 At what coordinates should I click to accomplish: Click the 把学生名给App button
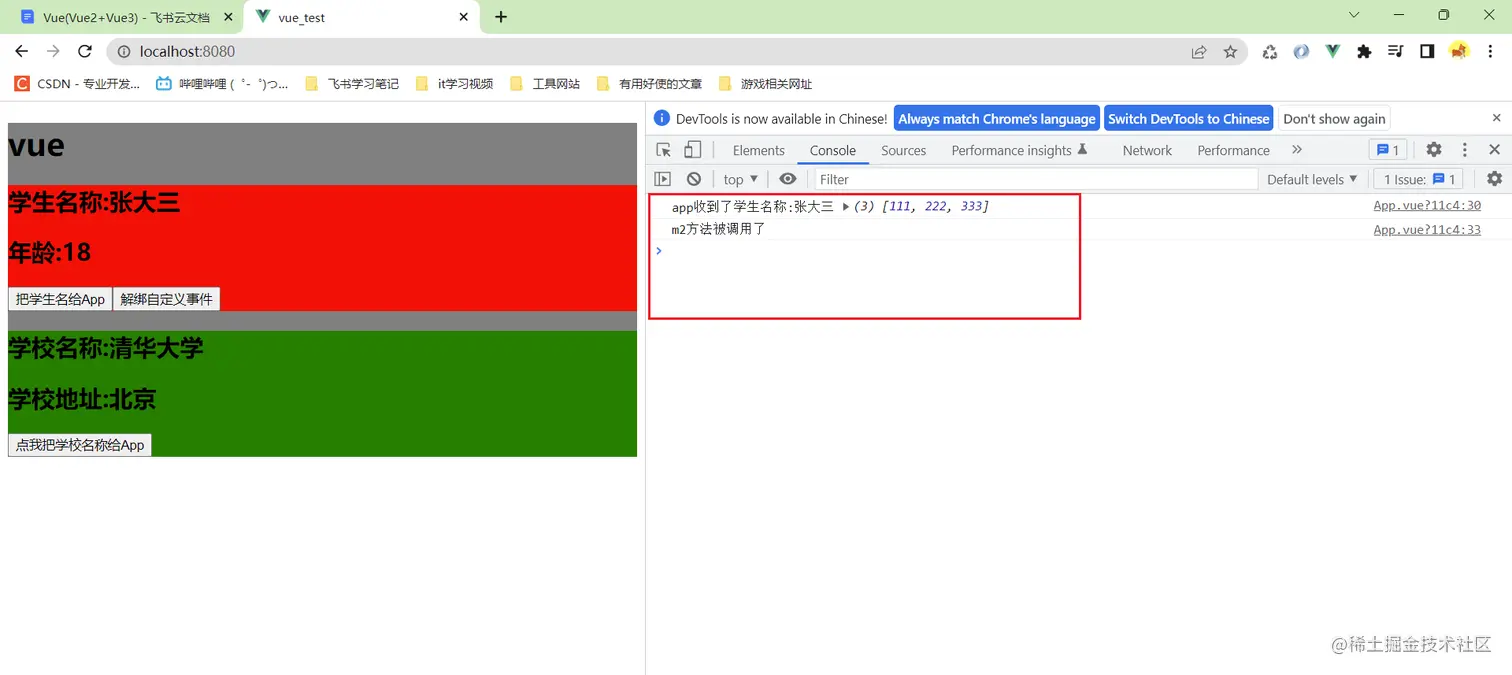pyautogui.click(x=60, y=299)
